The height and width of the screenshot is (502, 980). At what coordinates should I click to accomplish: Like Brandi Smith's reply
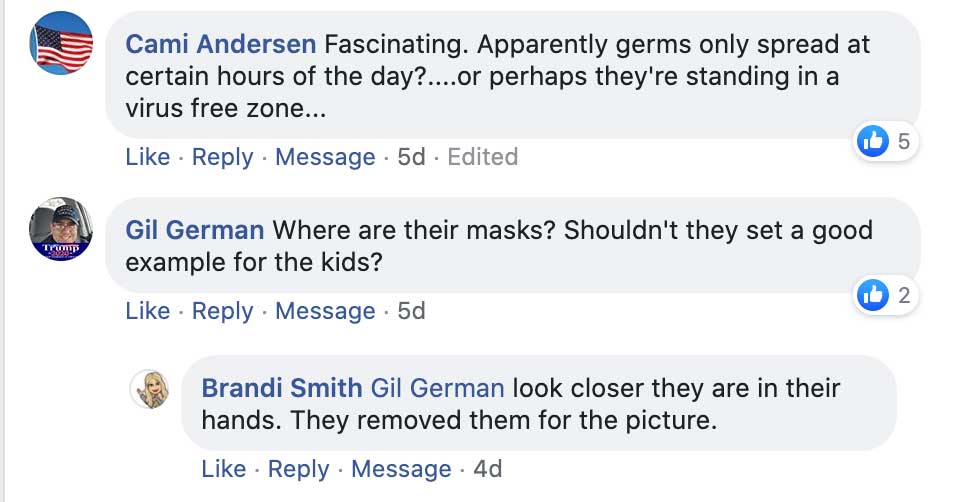(223, 469)
